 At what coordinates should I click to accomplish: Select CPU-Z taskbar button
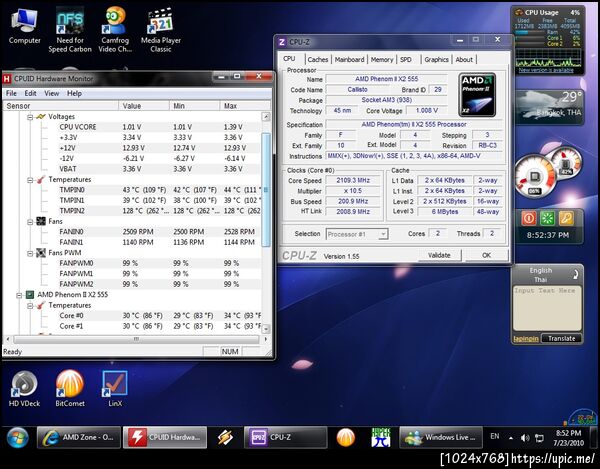[x=285, y=437]
